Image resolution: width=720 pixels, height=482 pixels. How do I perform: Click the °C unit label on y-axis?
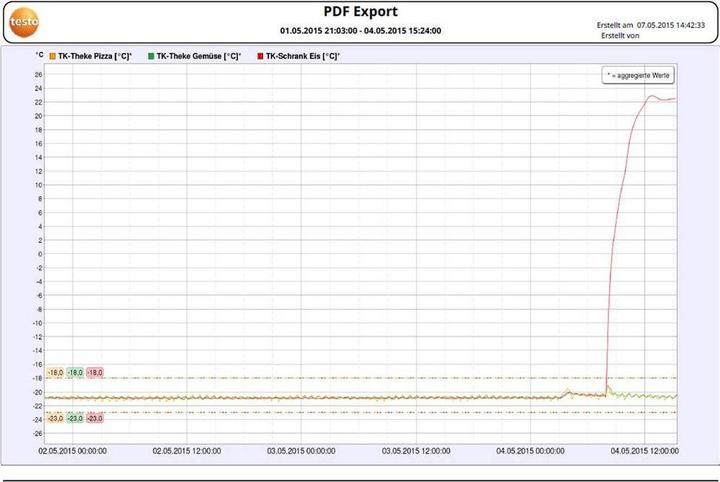click(39, 57)
